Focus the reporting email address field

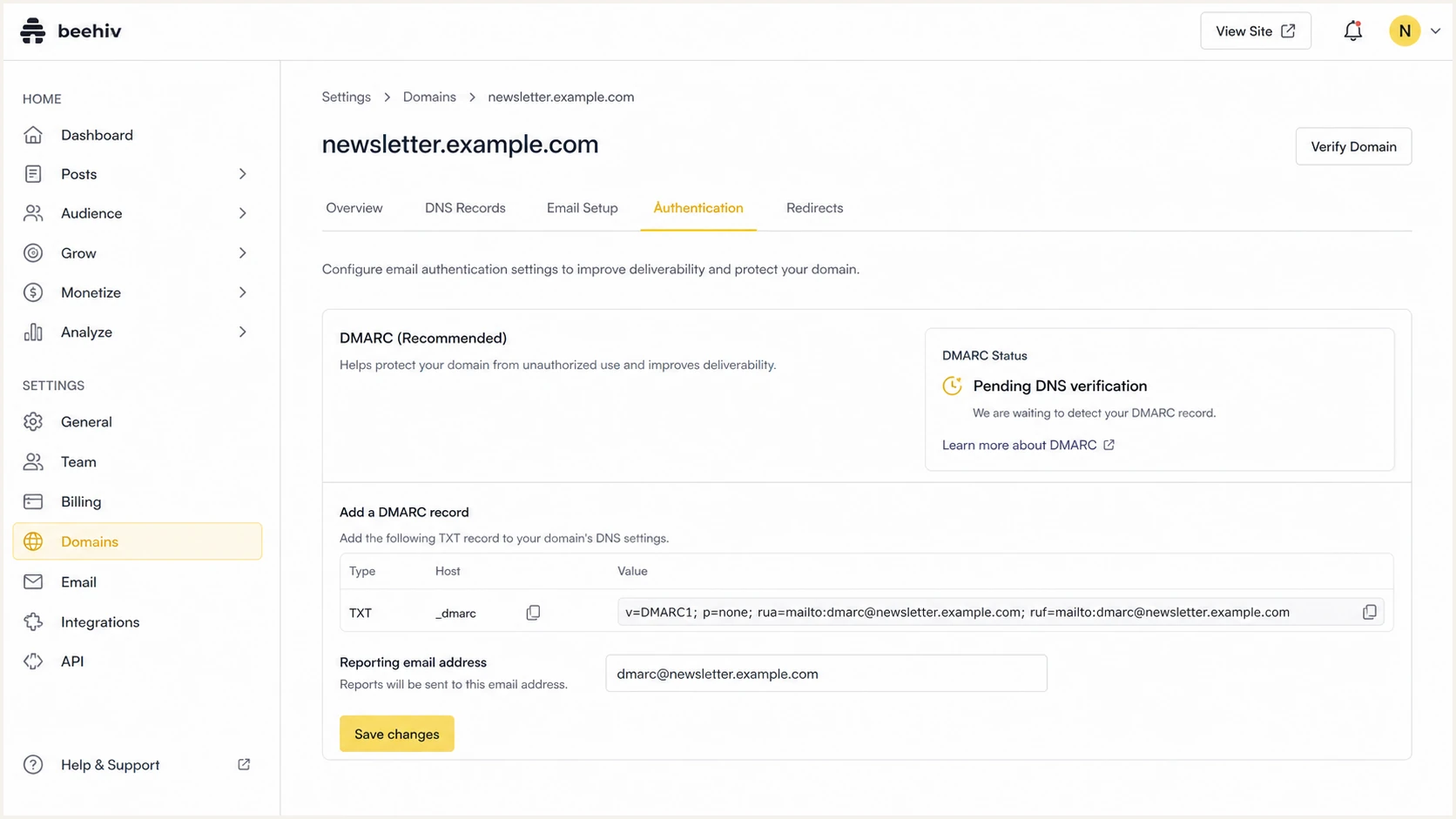826,674
